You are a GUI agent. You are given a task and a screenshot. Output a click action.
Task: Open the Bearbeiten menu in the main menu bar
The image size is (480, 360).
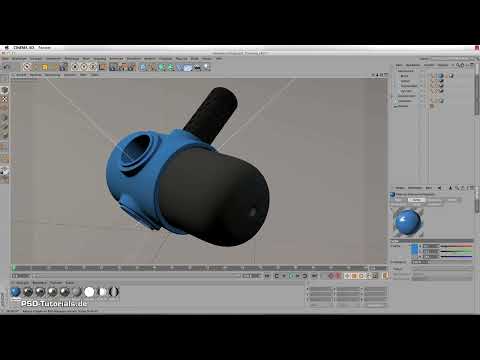pyautogui.click(x=19, y=58)
